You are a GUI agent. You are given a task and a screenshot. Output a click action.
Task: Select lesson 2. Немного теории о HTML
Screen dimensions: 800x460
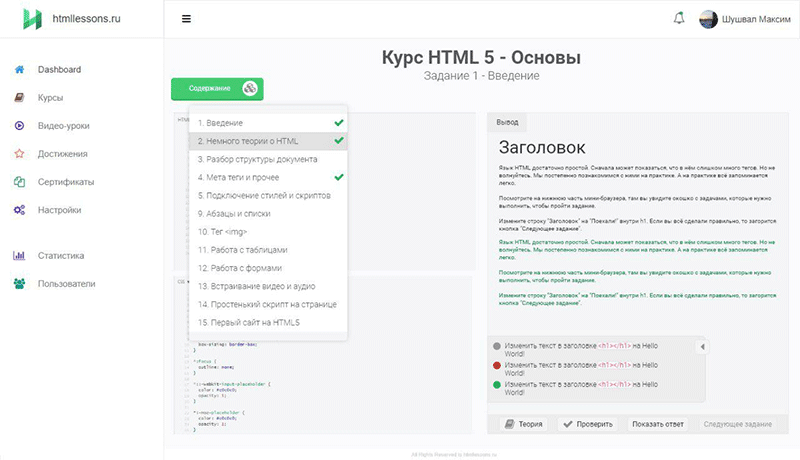pos(268,141)
